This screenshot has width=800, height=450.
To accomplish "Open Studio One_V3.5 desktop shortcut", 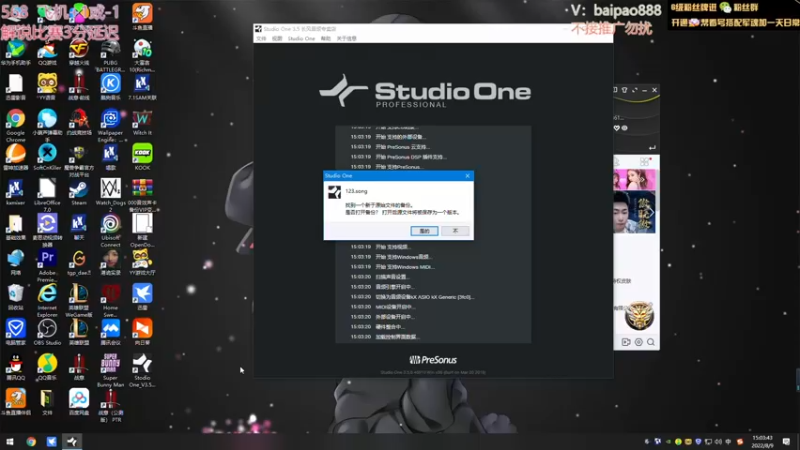I will 142,370.
